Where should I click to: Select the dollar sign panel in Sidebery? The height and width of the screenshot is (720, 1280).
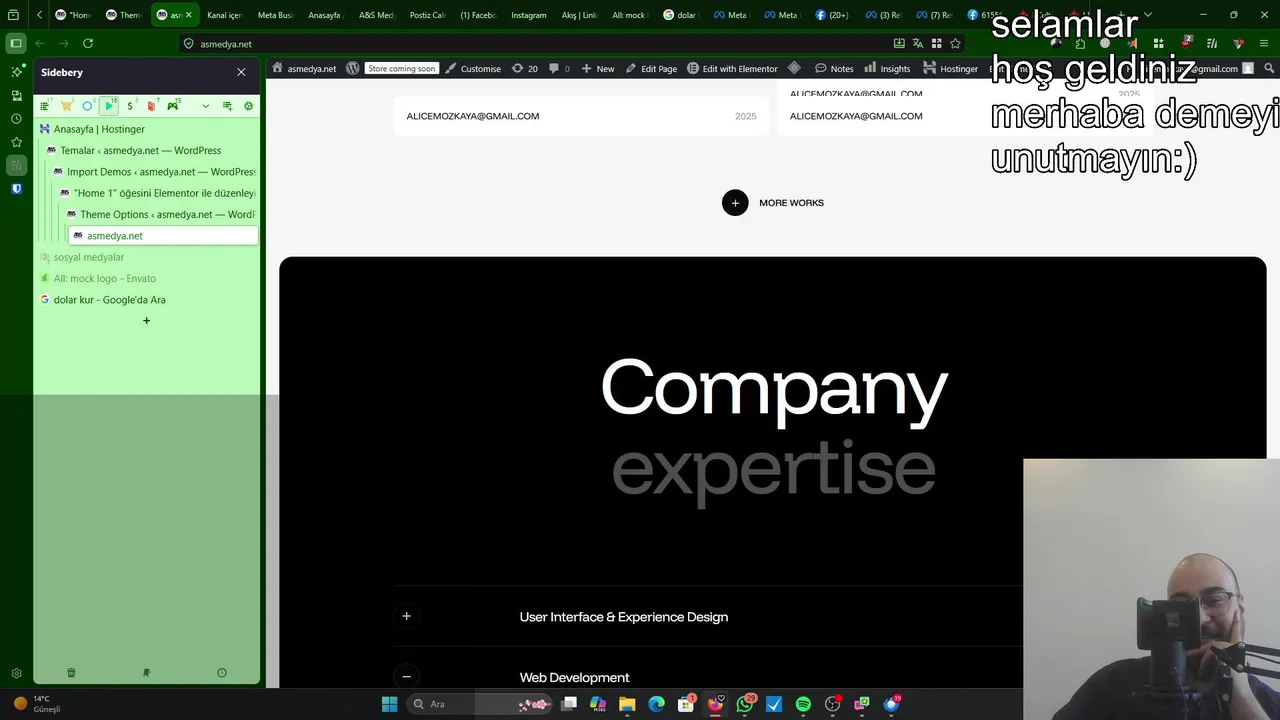tap(131, 106)
